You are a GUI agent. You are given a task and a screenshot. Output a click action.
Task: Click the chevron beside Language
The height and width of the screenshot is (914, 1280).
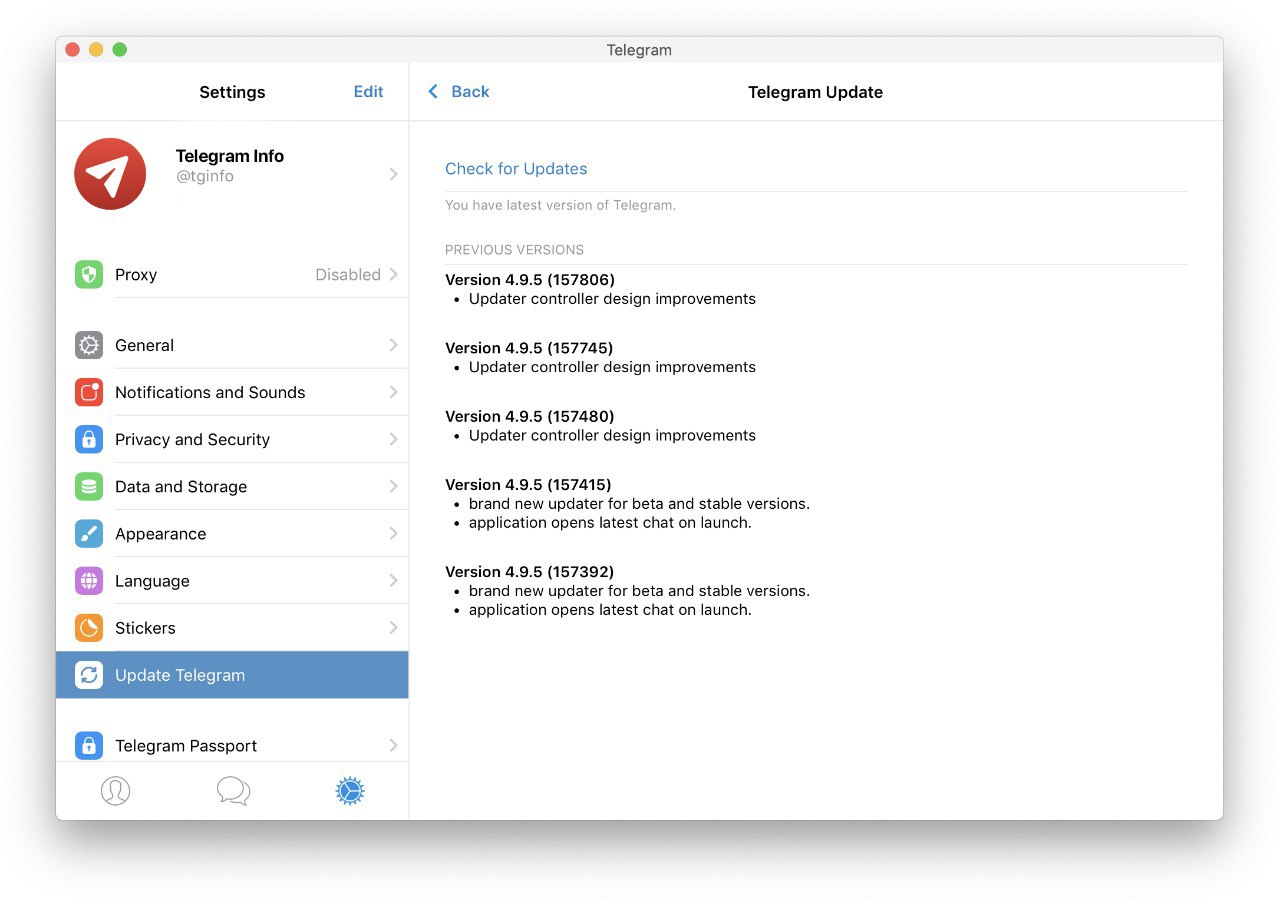coord(394,581)
